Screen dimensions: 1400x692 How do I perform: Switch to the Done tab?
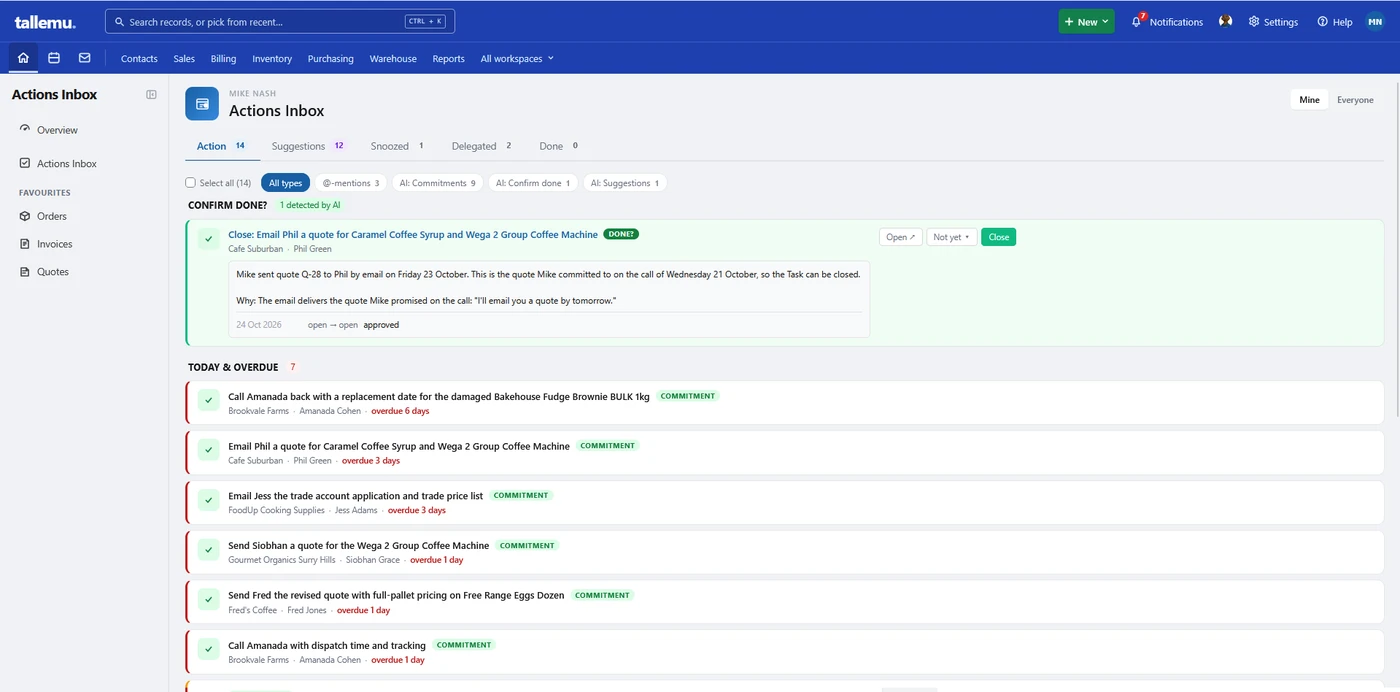(x=558, y=146)
